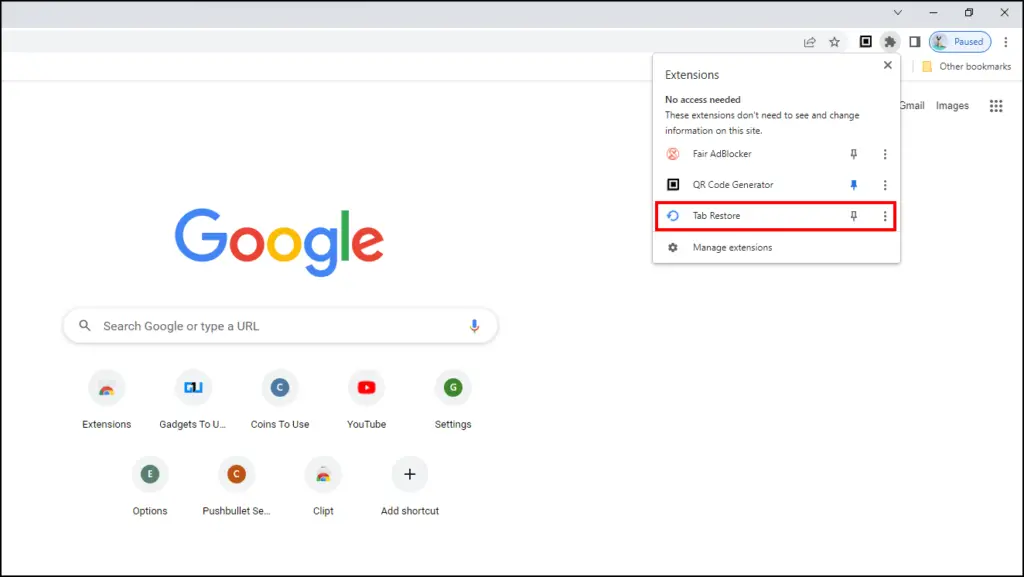
Task: Click the Google logo
Action: coord(280,242)
